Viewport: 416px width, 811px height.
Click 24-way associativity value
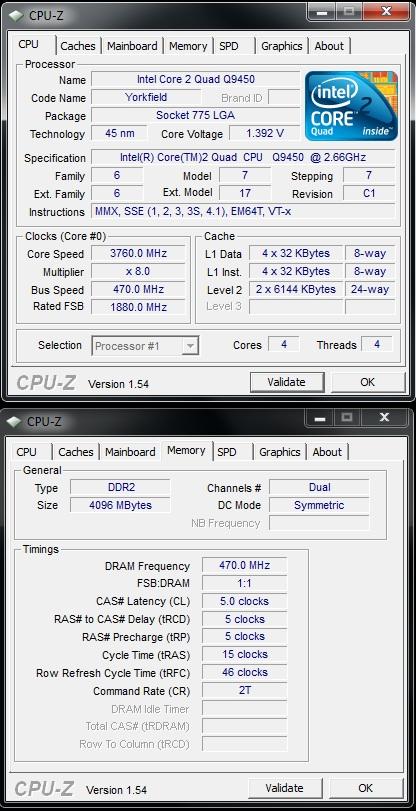(x=370, y=289)
